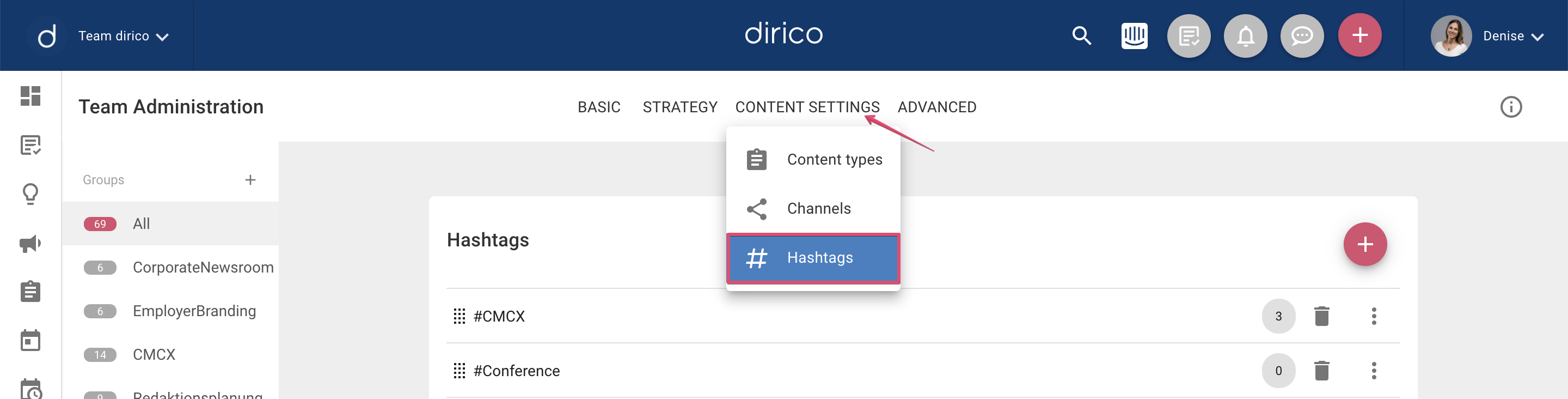Open the Intercom chat widget icon

tap(1134, 36)
